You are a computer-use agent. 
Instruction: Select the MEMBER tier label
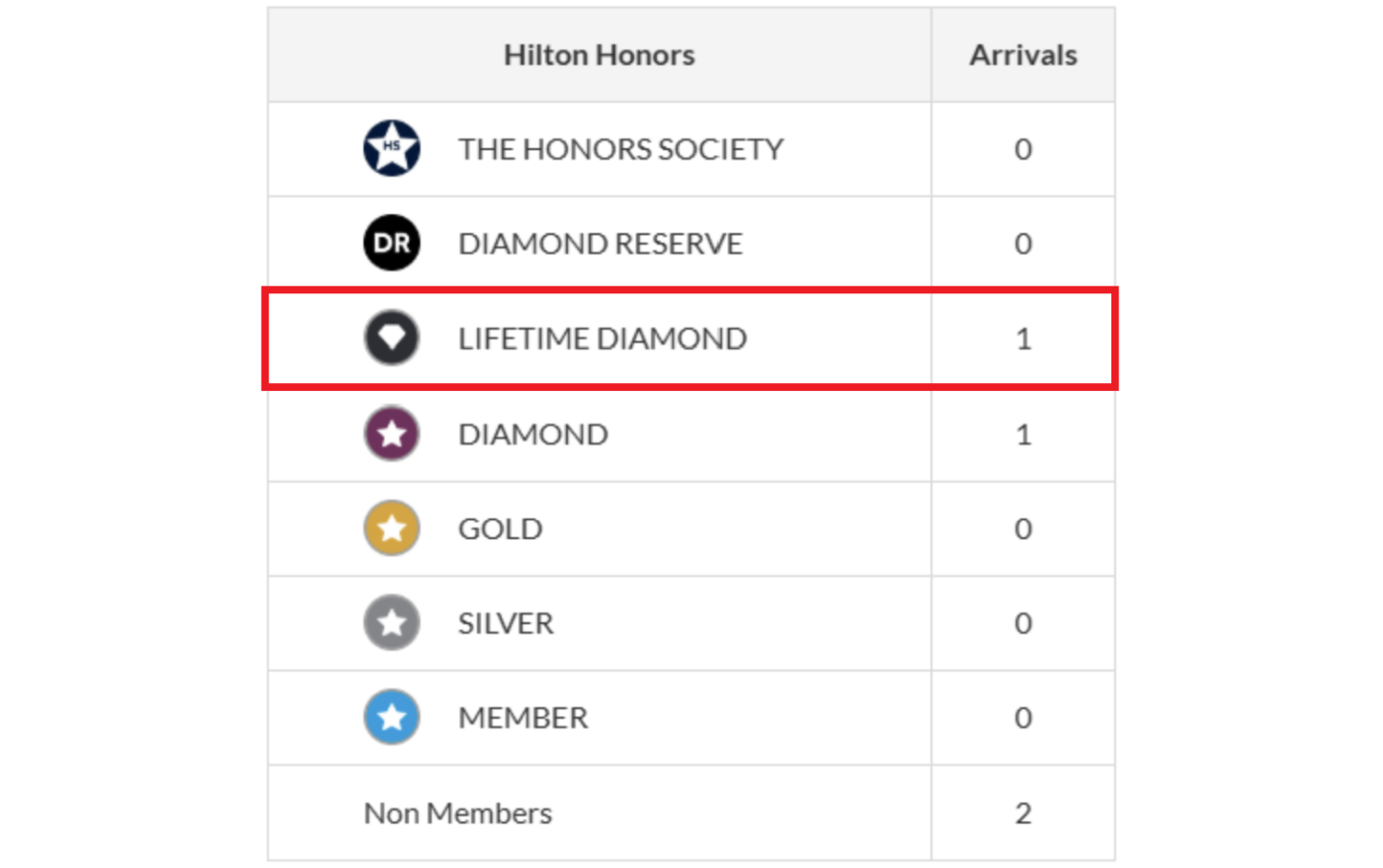(x=523, y=718)
